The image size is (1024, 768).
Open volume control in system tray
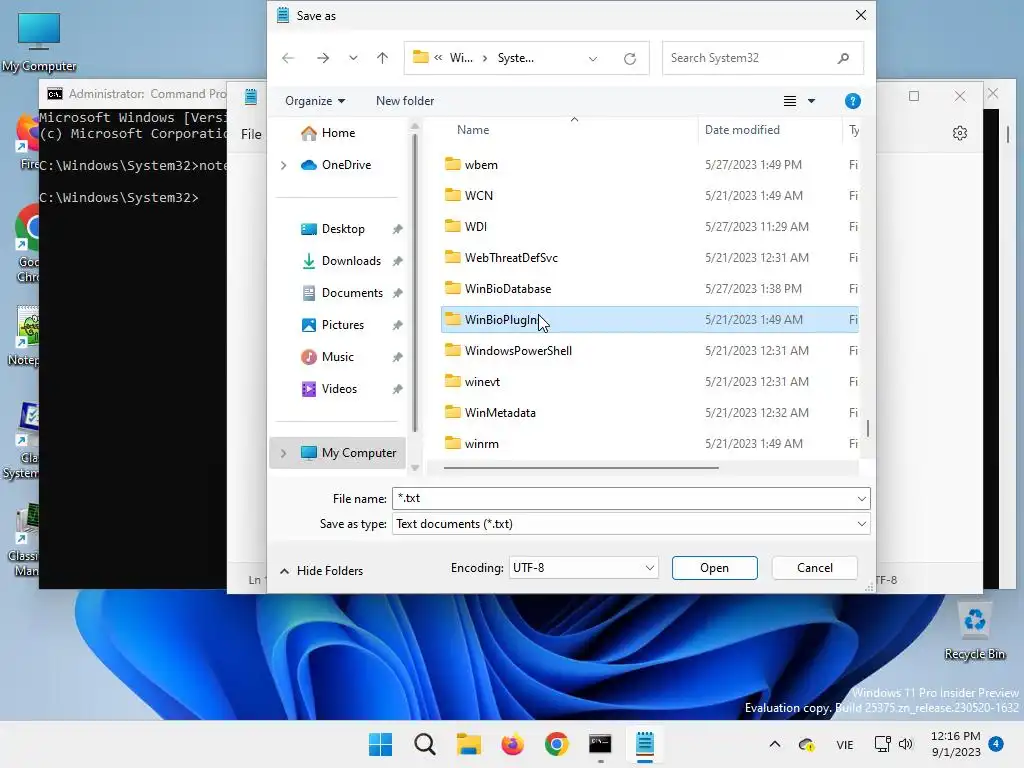(x=905, y=744)
